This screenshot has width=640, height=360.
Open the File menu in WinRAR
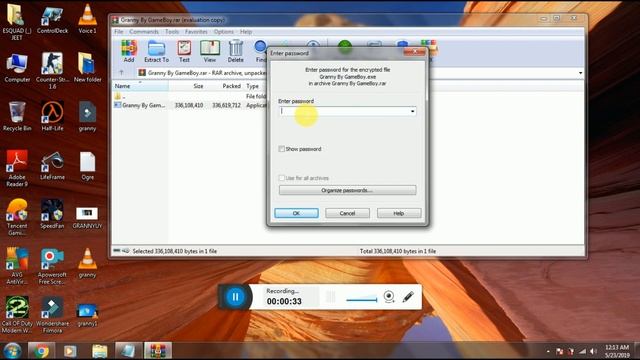(119, 32)
